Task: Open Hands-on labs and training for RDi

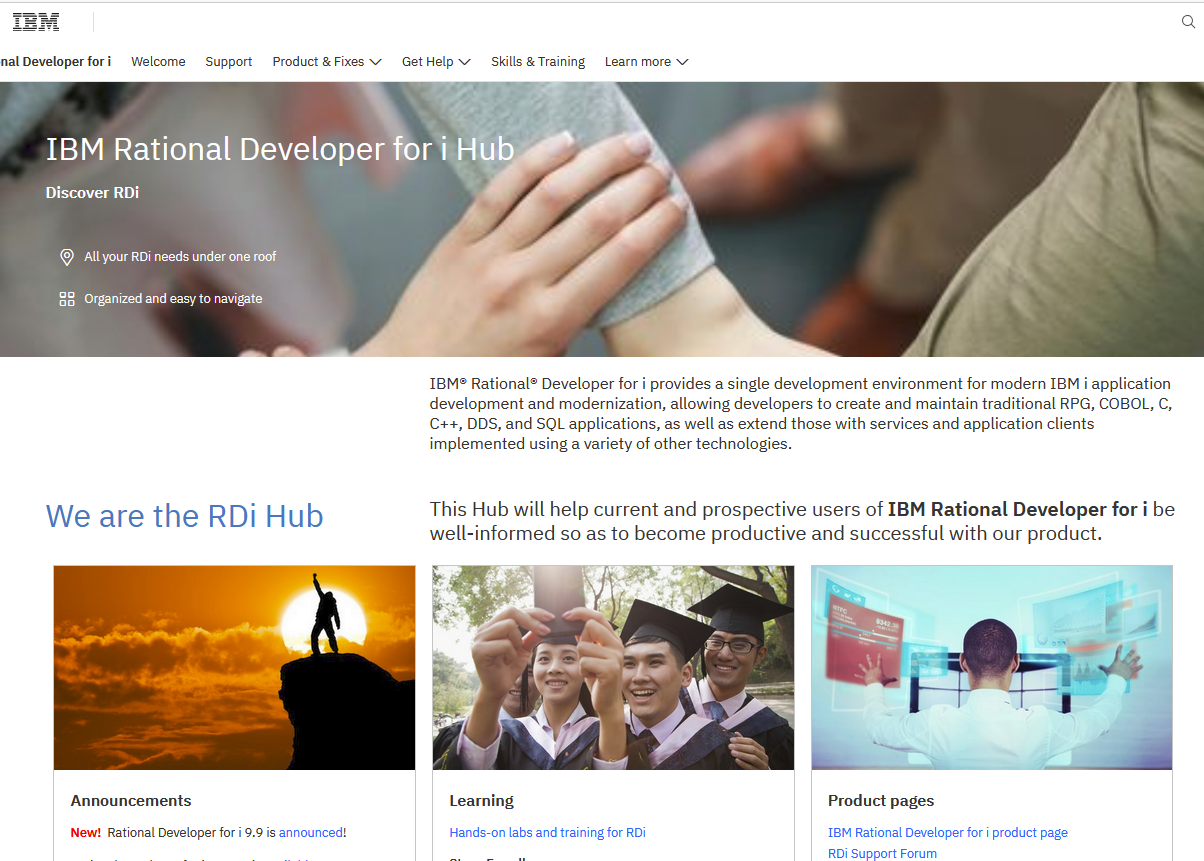Action: click(x=548, y=832)
